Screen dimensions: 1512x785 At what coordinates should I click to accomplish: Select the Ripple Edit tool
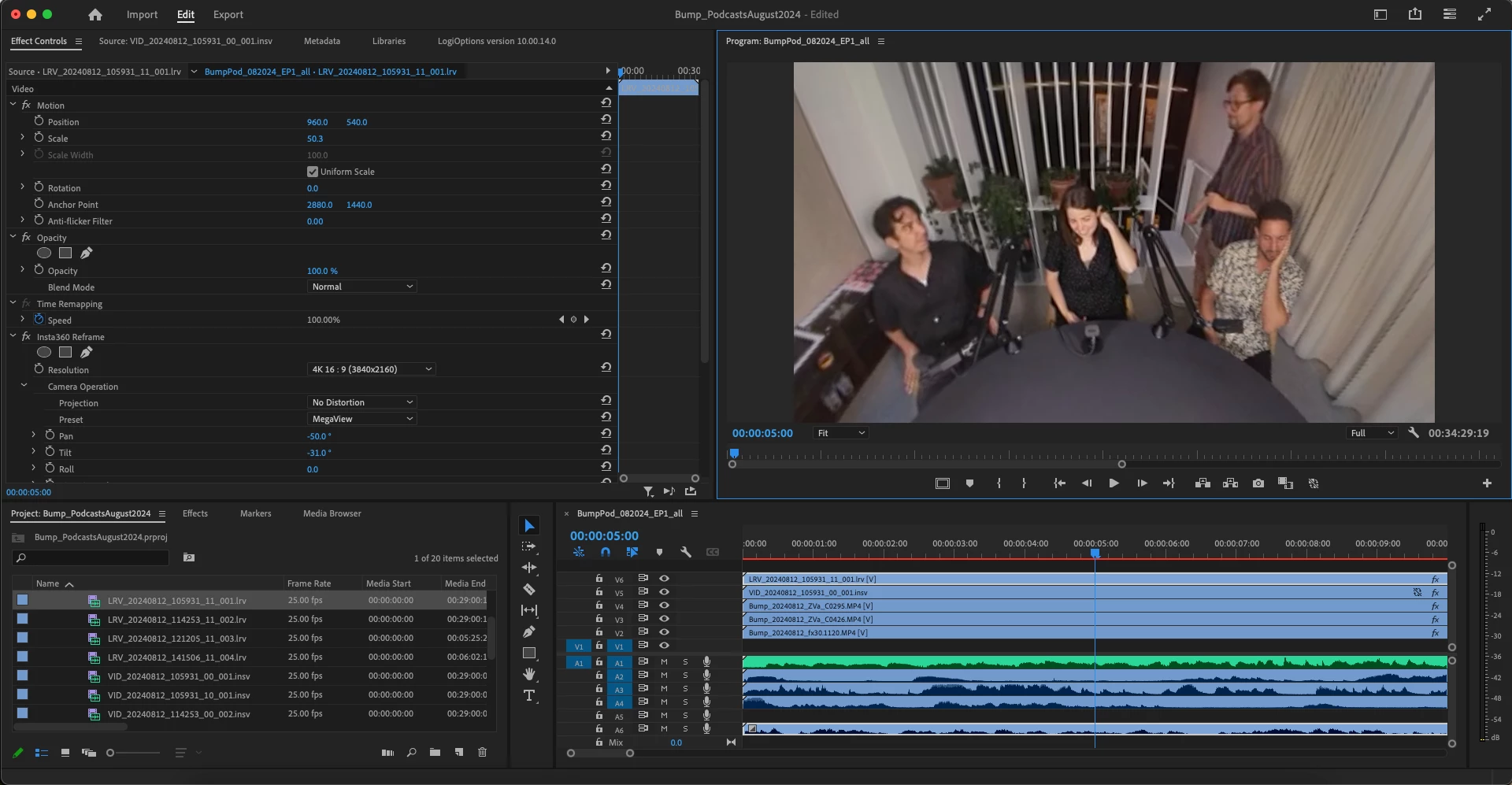tap(529, 568)
